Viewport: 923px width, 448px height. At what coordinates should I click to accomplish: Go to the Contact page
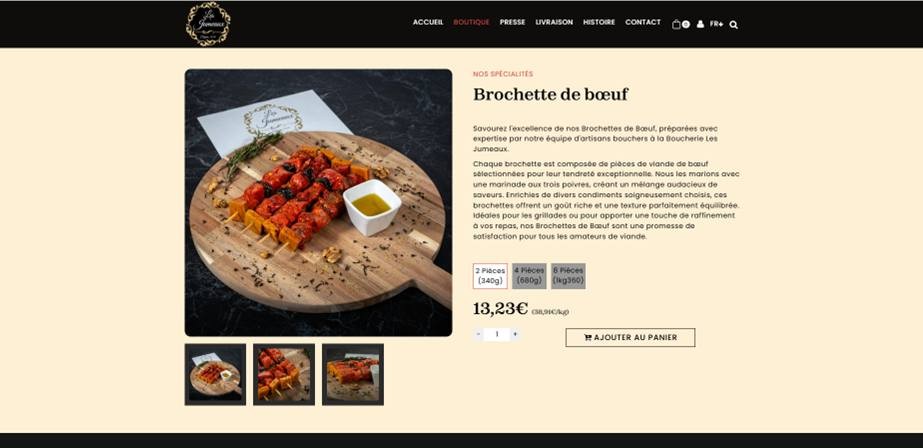point(643,22)
